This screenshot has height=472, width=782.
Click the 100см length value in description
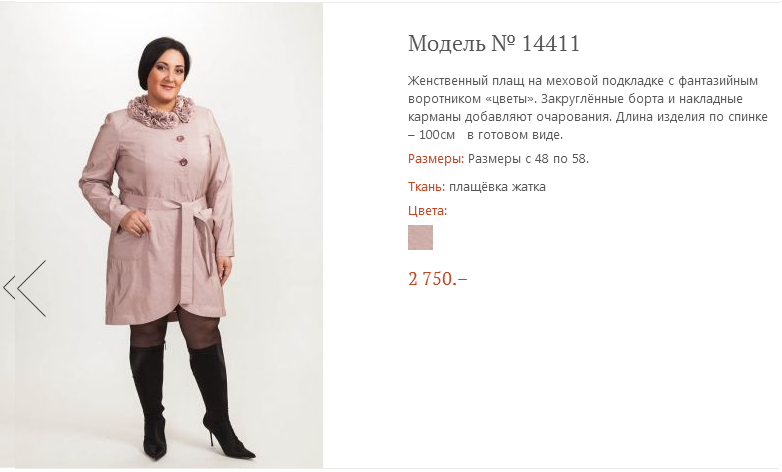(x=437, y=135)
